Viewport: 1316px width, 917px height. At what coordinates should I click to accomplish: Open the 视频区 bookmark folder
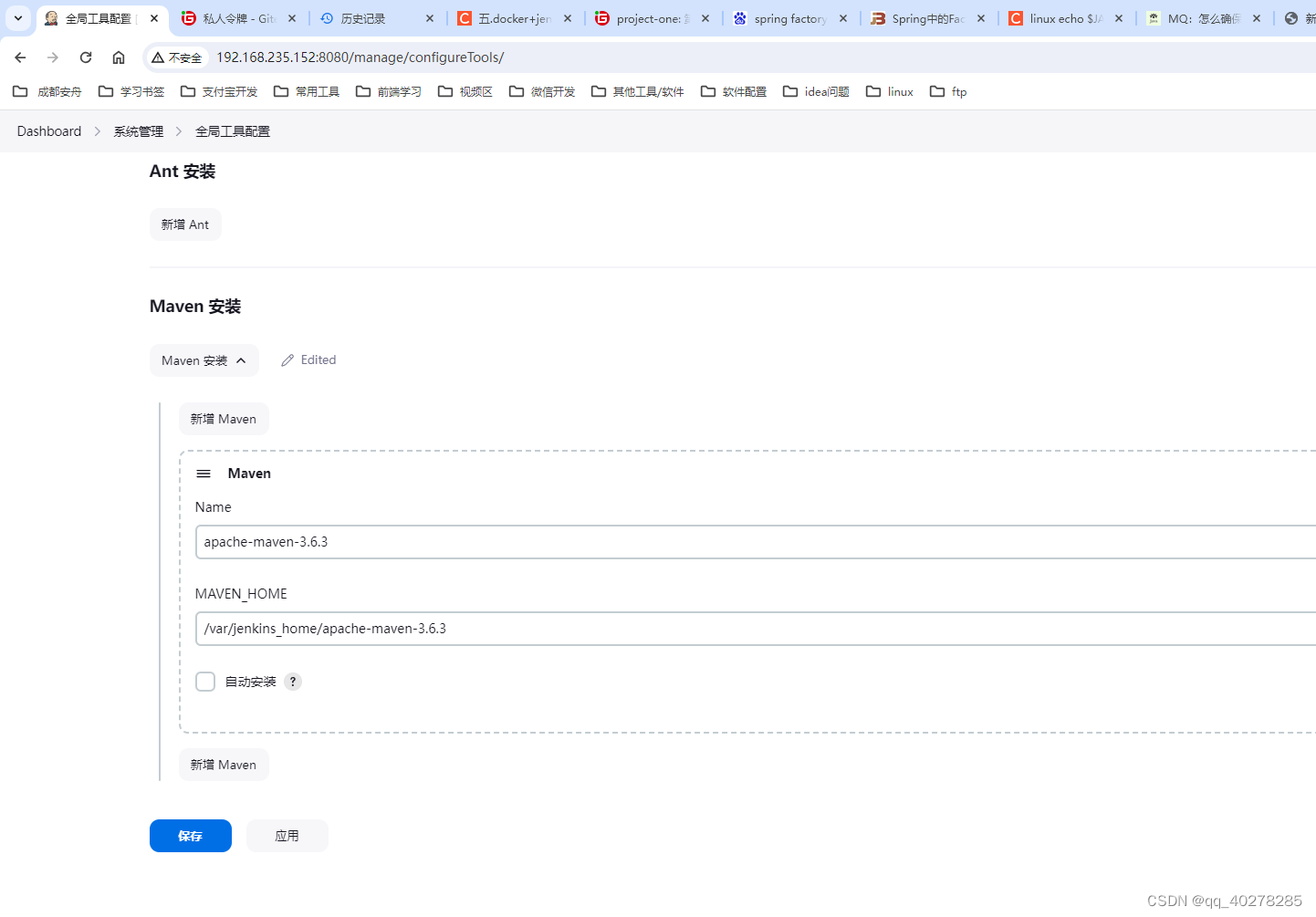tap(465, 91)
